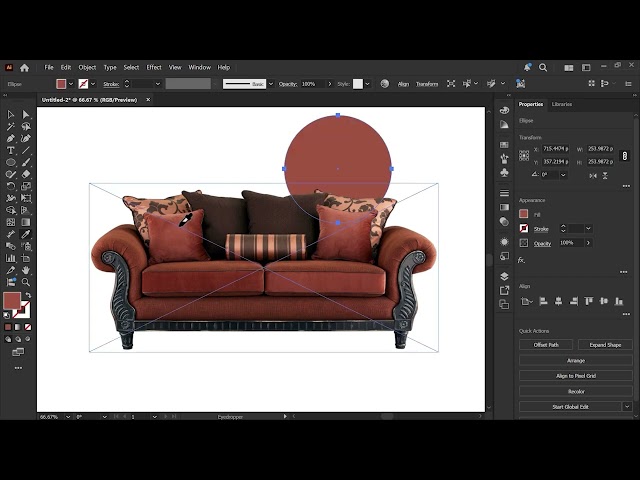Toggle constrain width and height proportions
The height and width of the screenshot is (480, 640).
624,155
